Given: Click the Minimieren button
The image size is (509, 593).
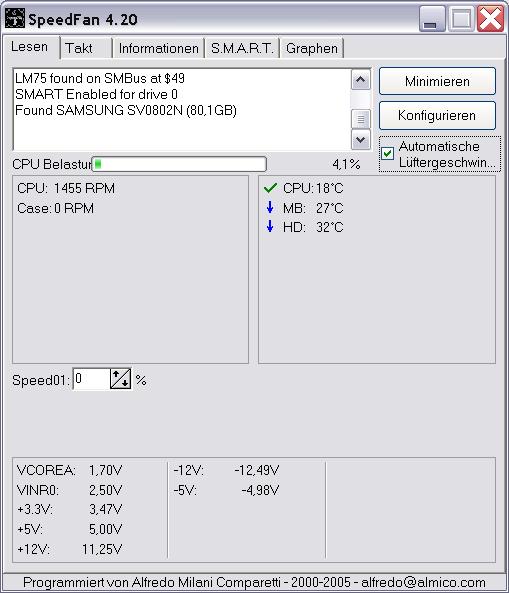Looking at the screenshot, I should 437,81.
